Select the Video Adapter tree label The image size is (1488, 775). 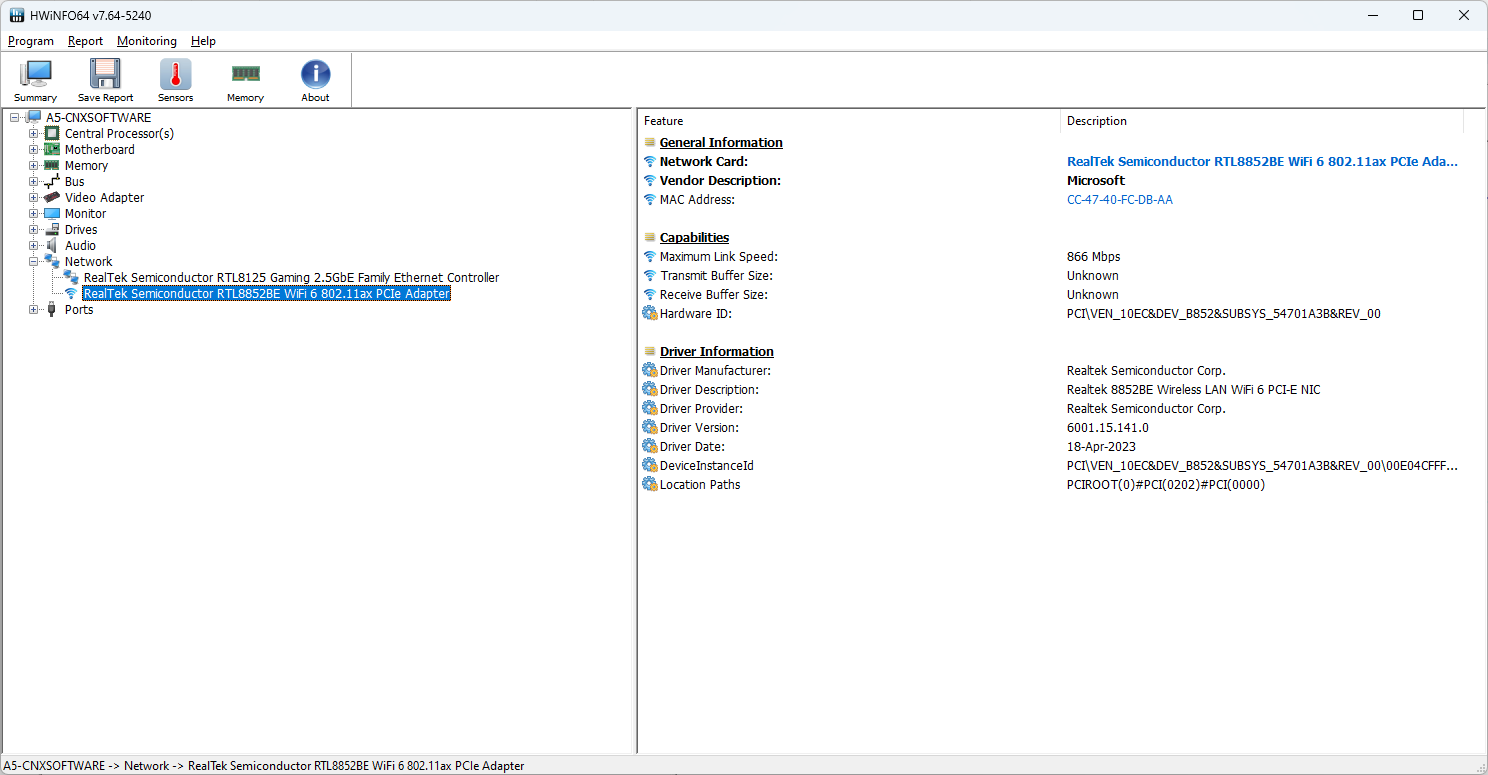pos(104,198)
